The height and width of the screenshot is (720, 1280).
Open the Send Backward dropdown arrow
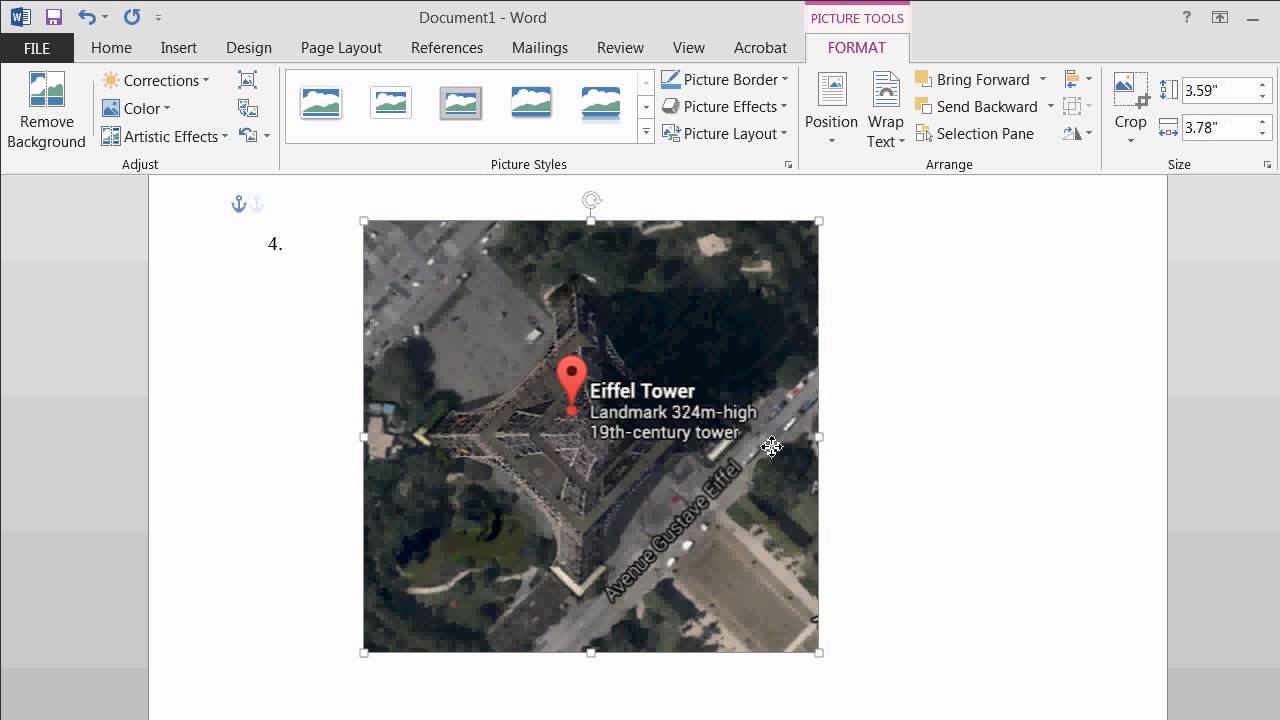coord(1050,106)
